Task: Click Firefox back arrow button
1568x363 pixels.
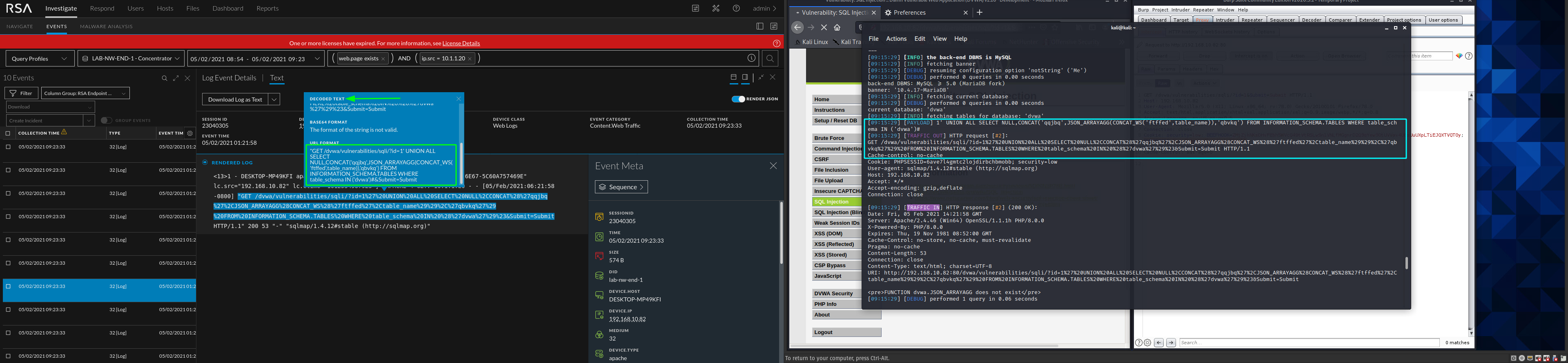Action: (797, 27)
